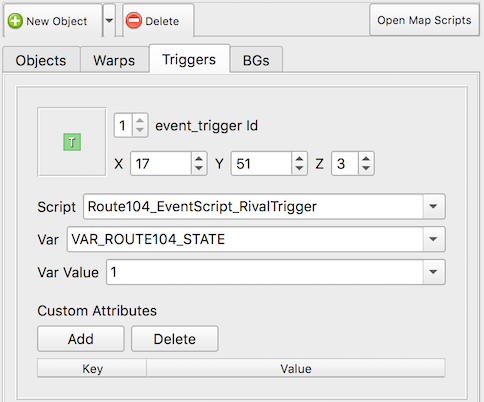Click Add under Custom Attributes
This screenshot has width=484, height=402.
(81, 339)
